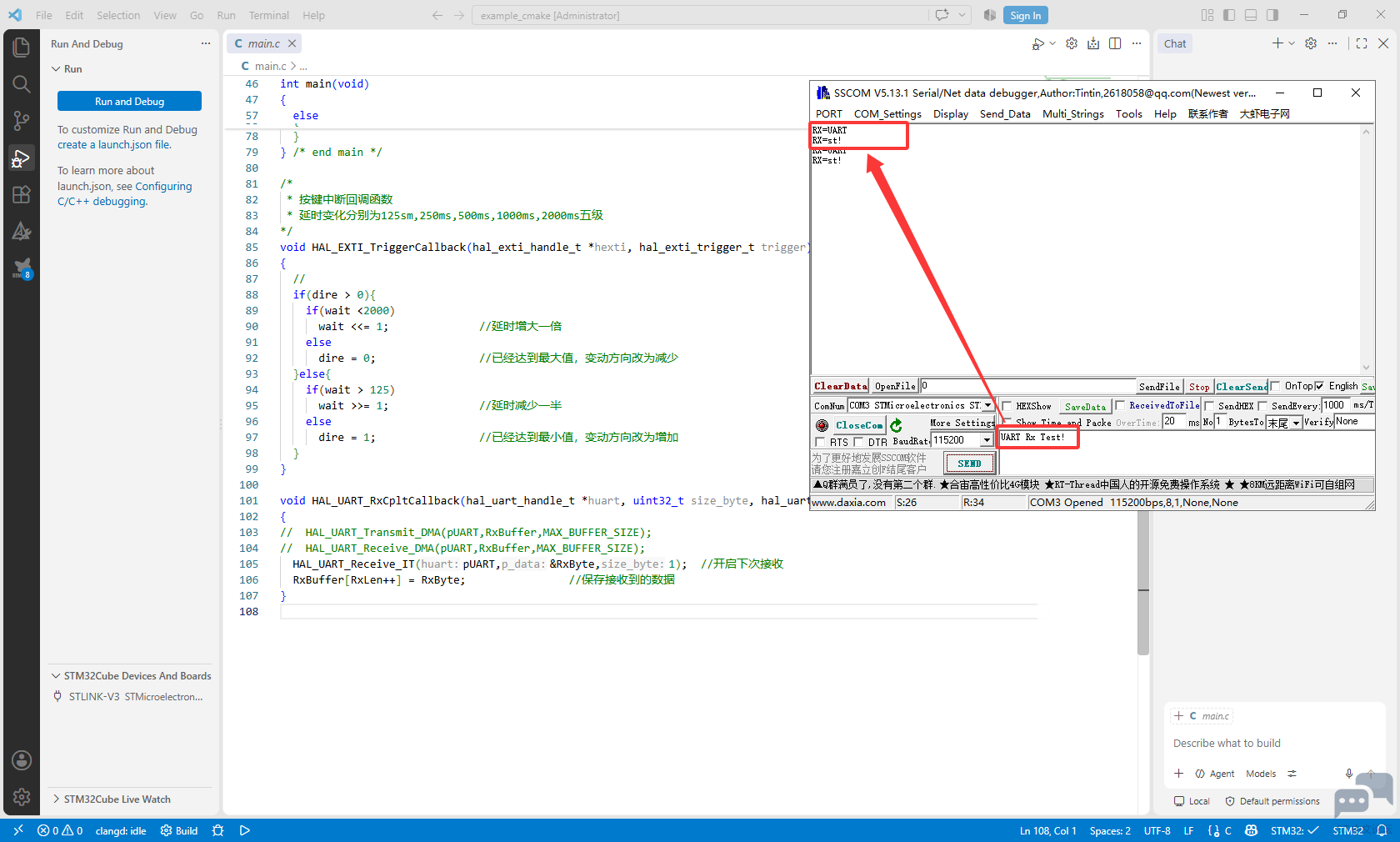Open the Accounts icon in activity bar
The image size is (1400, 842).
(22, 760)
